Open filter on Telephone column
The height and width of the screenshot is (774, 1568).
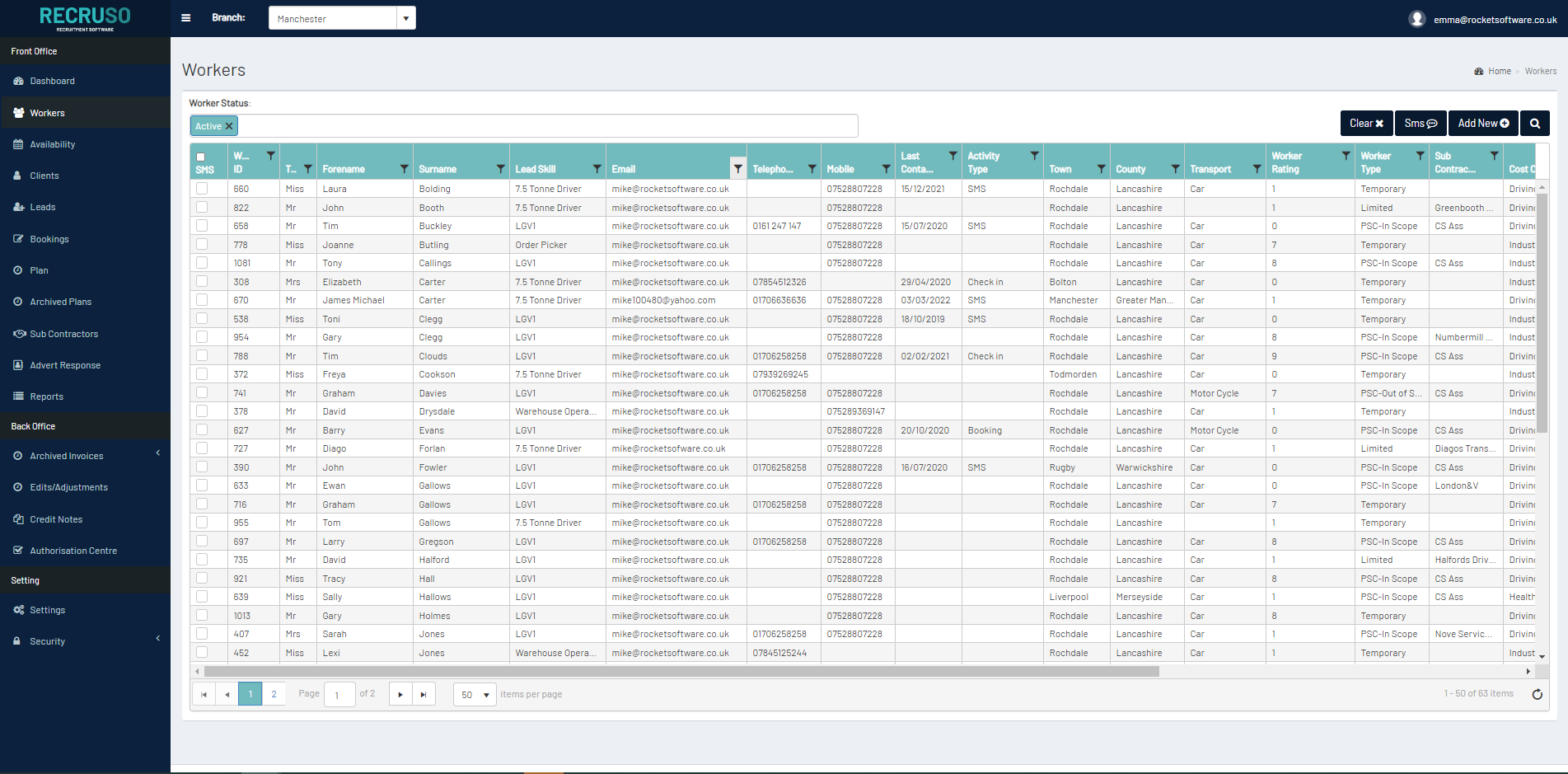click(812, 169)
